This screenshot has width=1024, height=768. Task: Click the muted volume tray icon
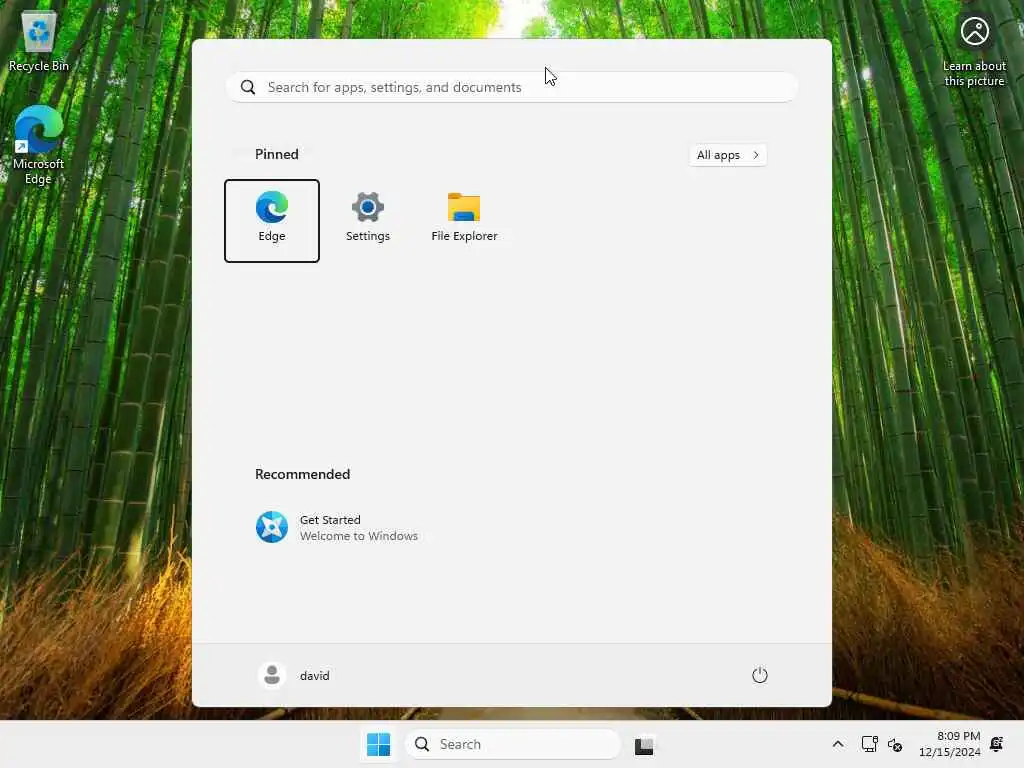(x=895, y=744)
